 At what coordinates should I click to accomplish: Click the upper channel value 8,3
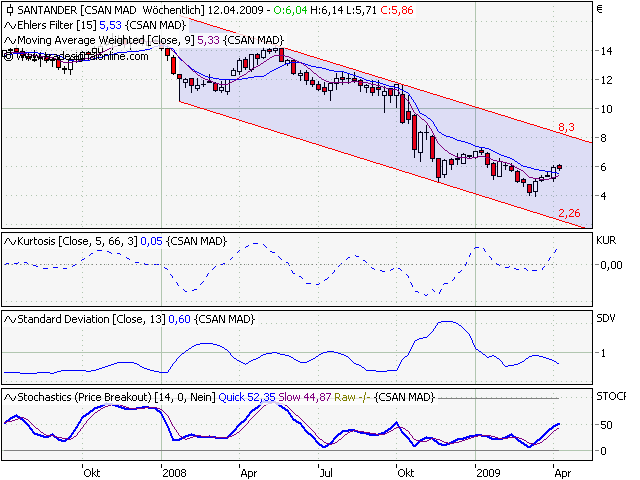pyautogui.click(x=566, y=128)
